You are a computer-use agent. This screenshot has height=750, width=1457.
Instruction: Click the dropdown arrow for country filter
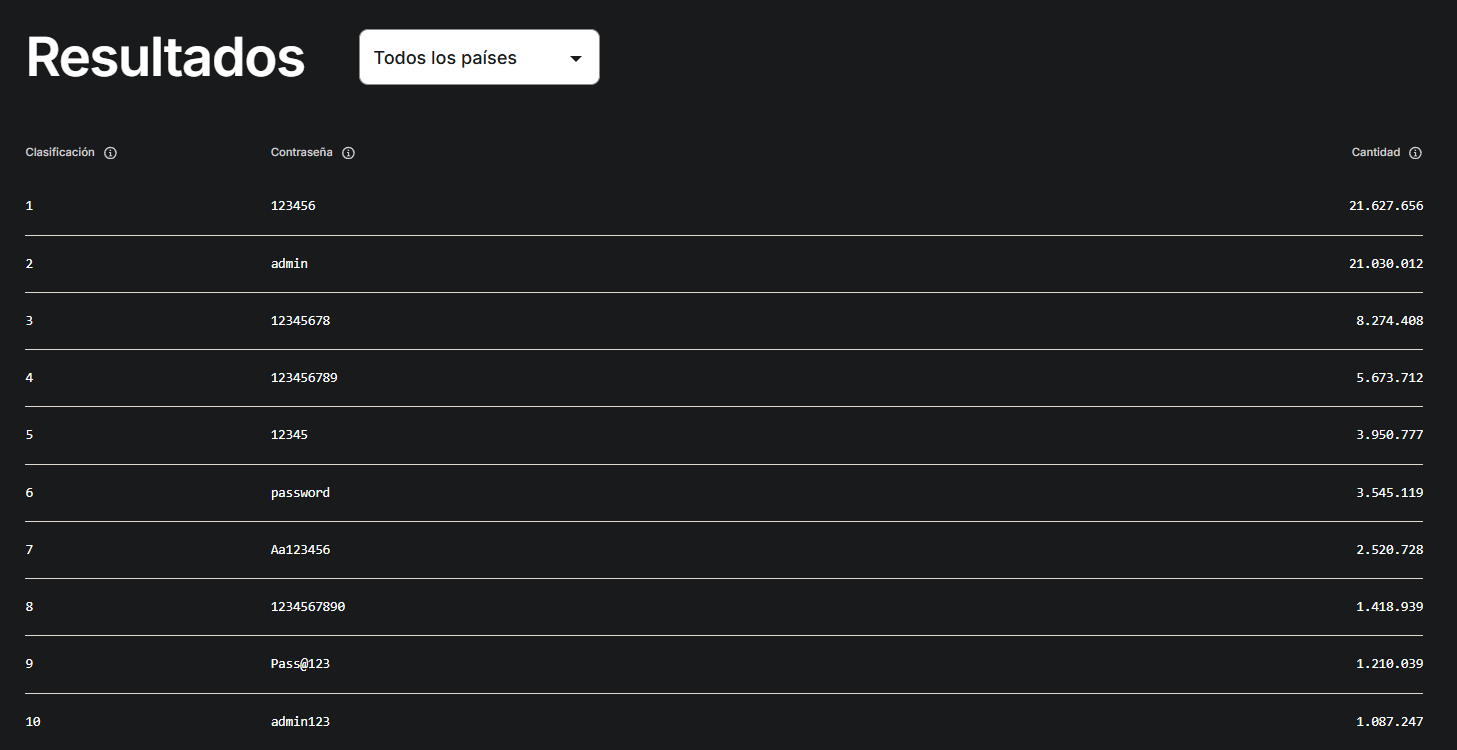(x=576, y=58)
